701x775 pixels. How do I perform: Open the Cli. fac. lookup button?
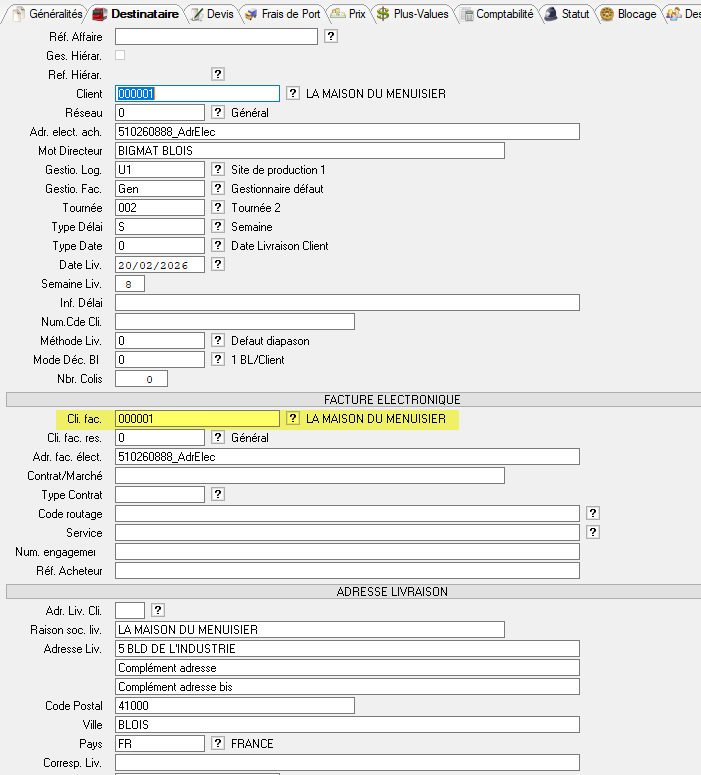tap(293, 418)
